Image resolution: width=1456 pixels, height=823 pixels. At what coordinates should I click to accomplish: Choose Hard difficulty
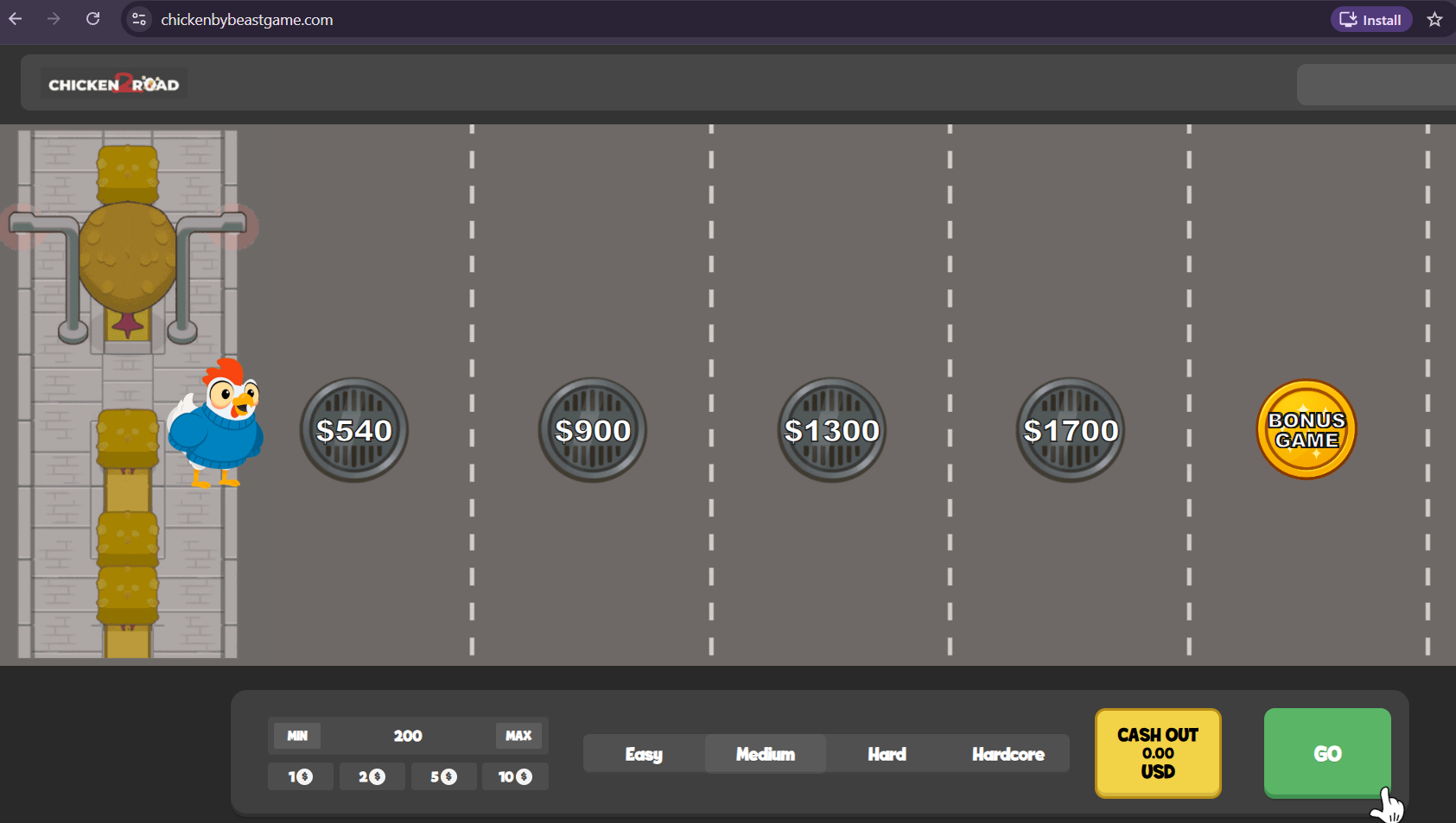pos(887,754)
